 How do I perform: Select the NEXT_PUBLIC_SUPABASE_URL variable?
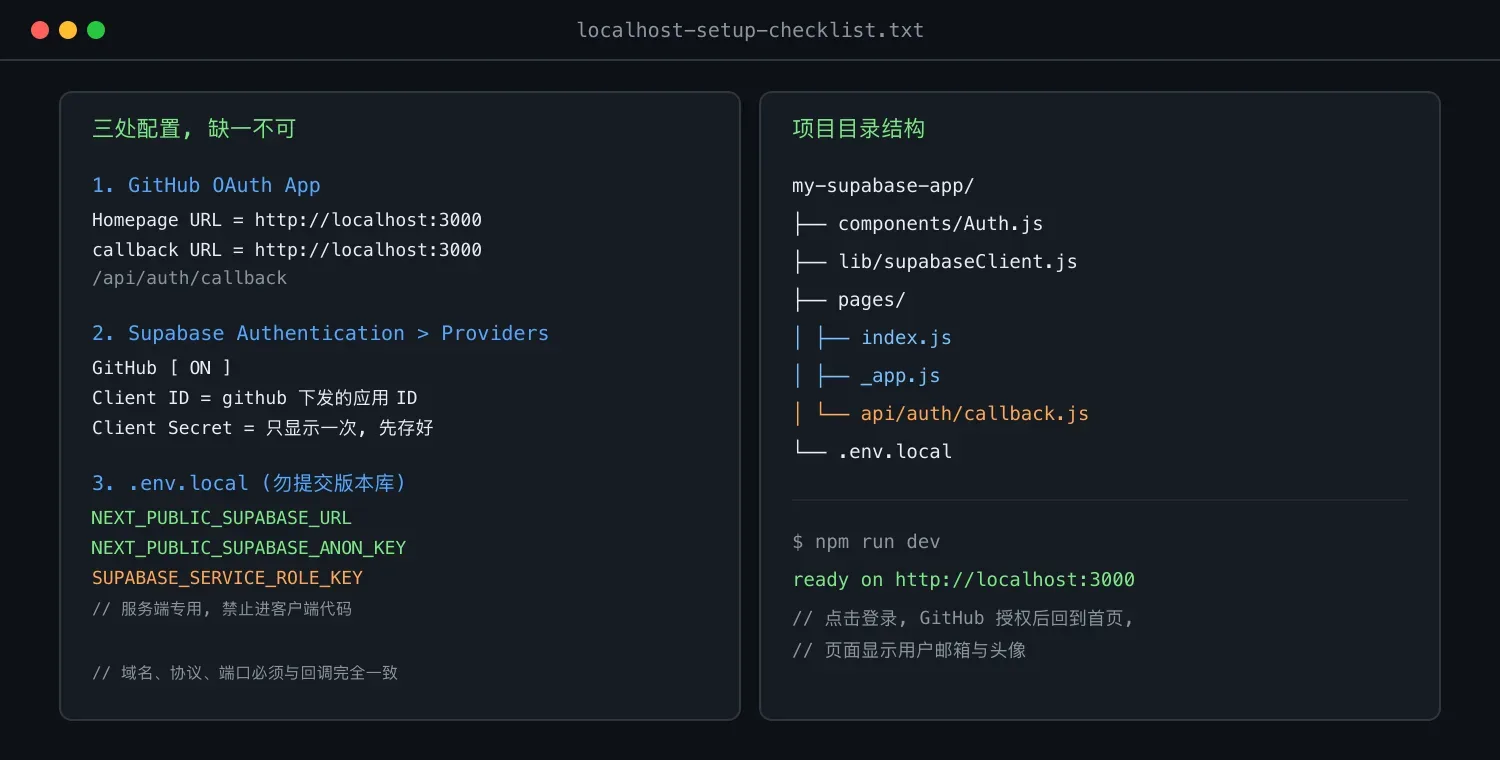click(x=222, y=518)
